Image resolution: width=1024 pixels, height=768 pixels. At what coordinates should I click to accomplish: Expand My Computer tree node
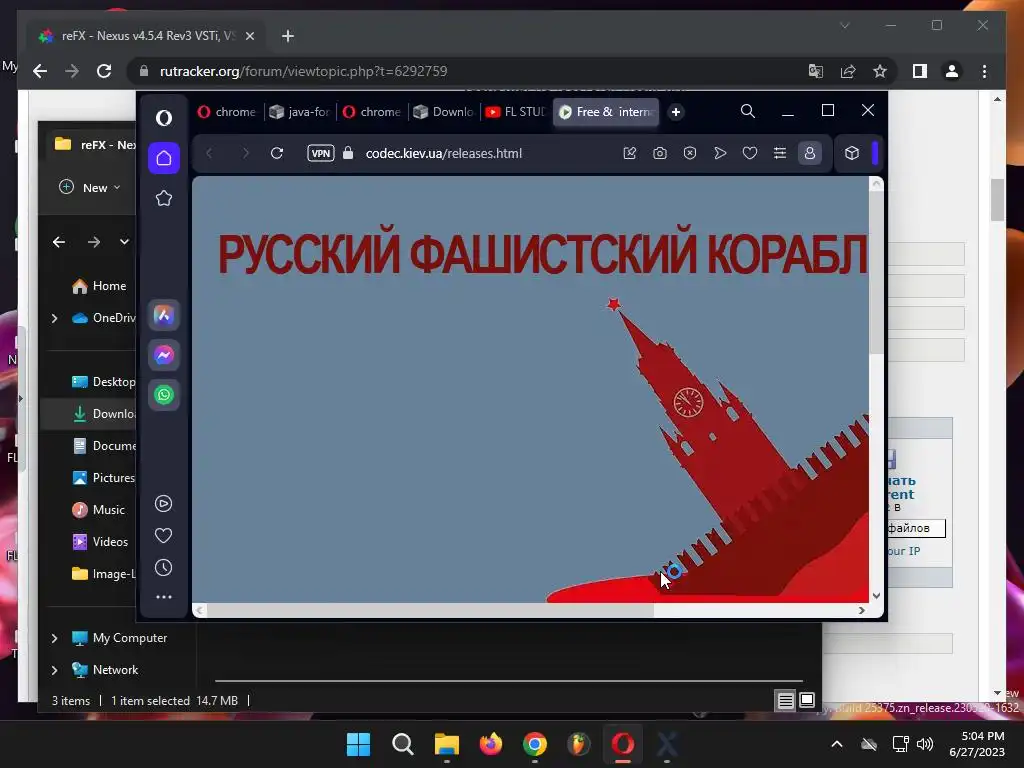coord(54,638)
